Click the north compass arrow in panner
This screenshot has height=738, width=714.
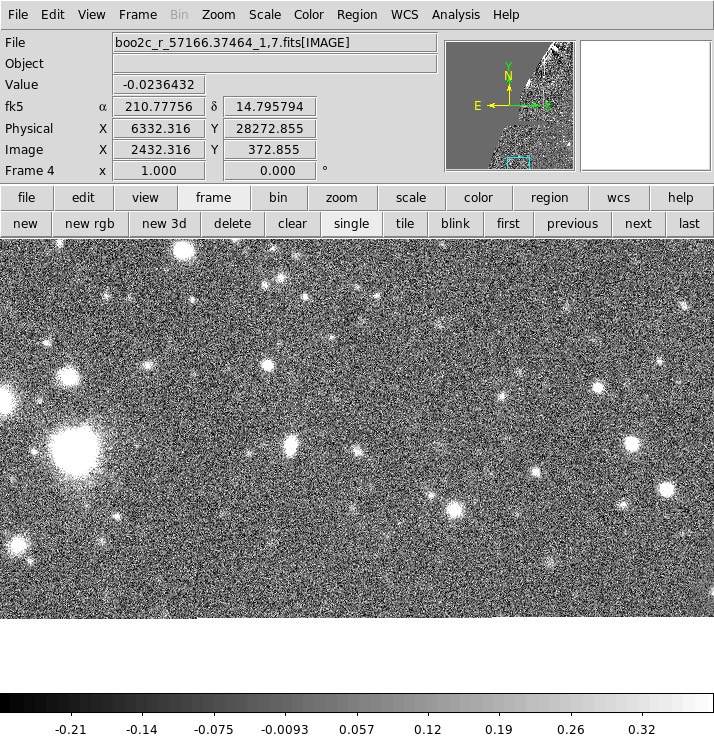click(x=509, y=88)
